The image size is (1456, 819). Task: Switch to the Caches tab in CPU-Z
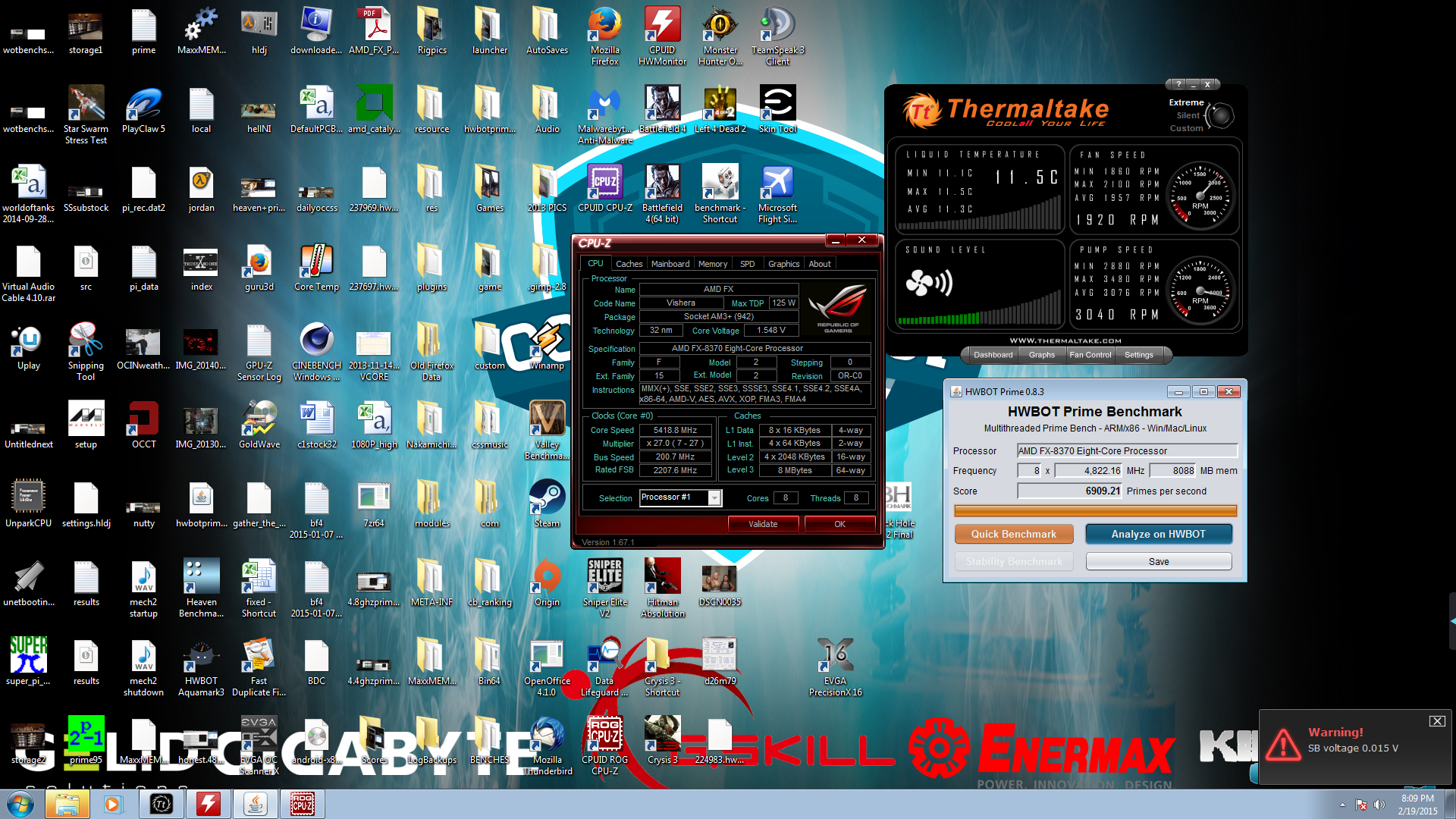click(x=629, y=264)
